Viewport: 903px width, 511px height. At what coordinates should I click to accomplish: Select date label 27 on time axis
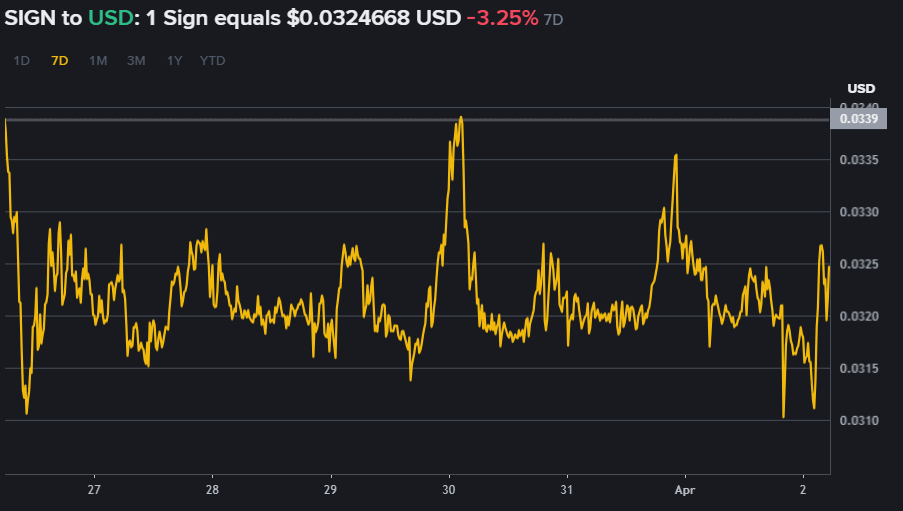[x=94, y=490]
